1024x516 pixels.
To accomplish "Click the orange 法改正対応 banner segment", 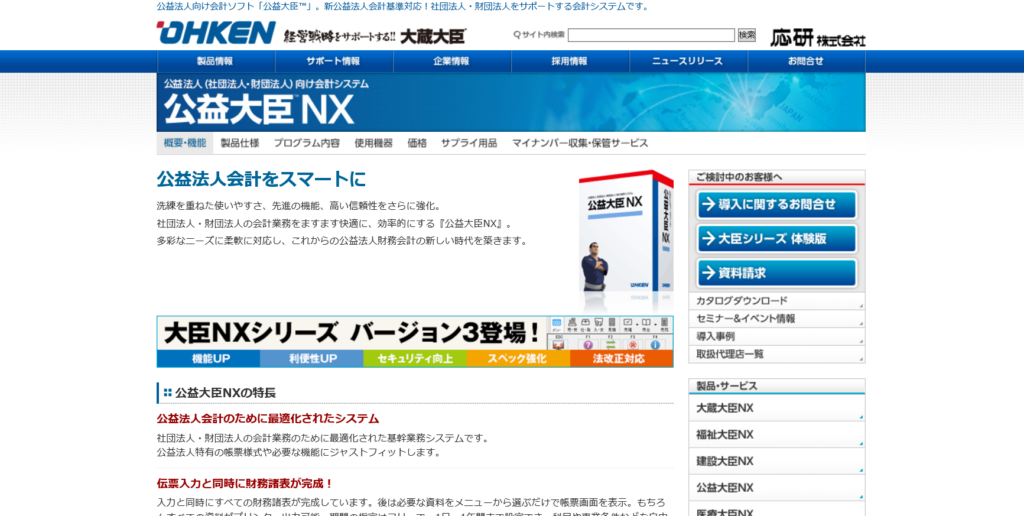I will click(621, 359).
